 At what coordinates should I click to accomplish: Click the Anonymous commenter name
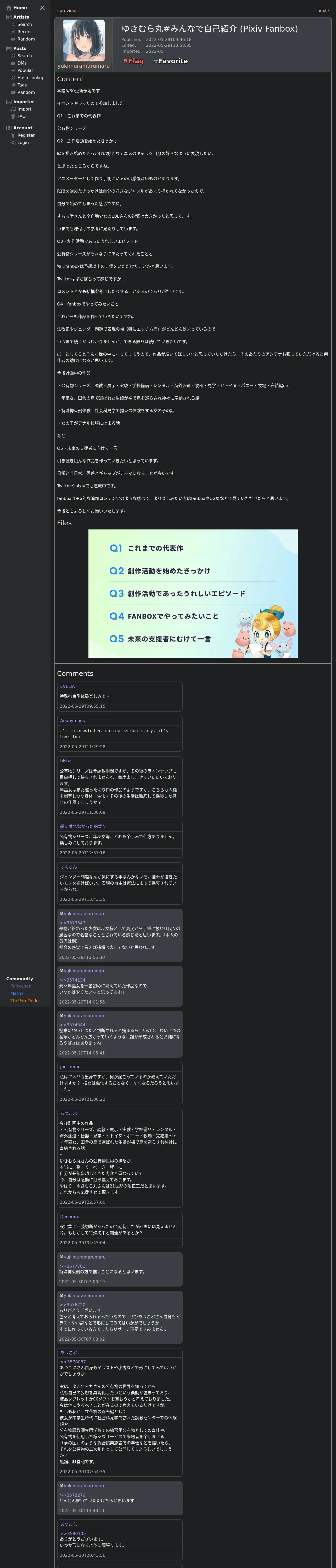click(x=72, y=721)
